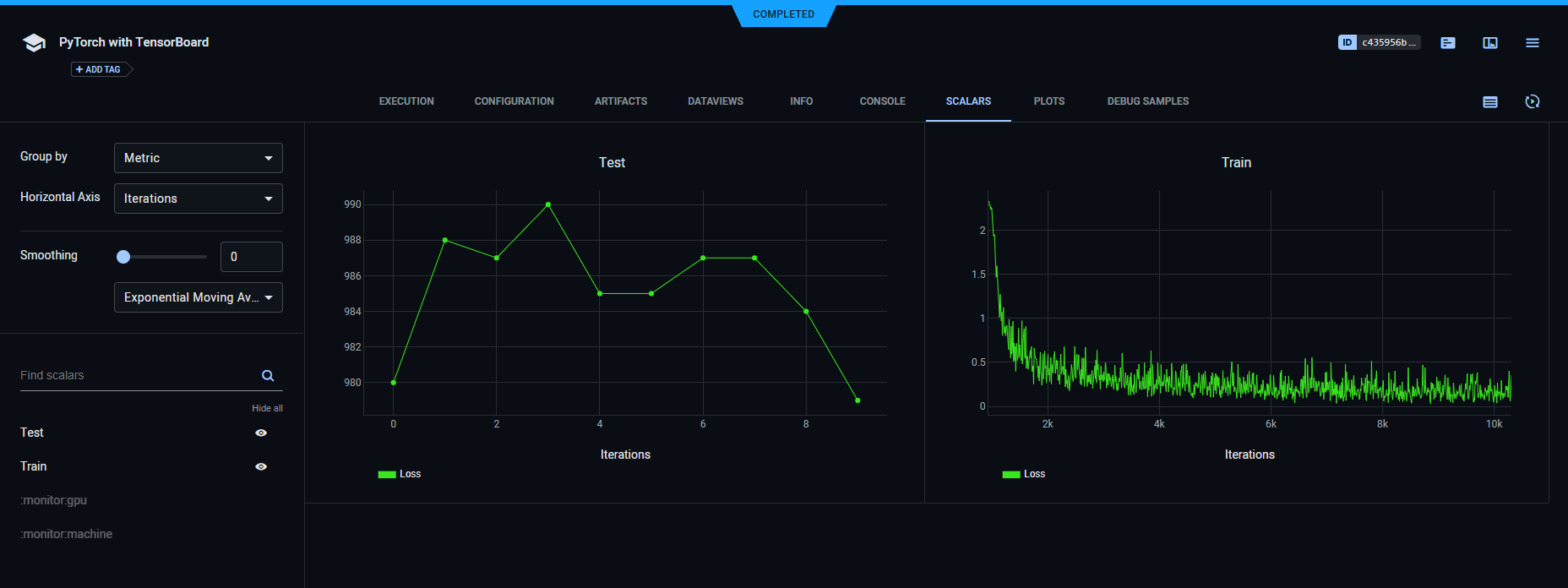1568x588 pixels.
Task: Expand the Exponential Moving Average dropdown
Action: (199, 297)
